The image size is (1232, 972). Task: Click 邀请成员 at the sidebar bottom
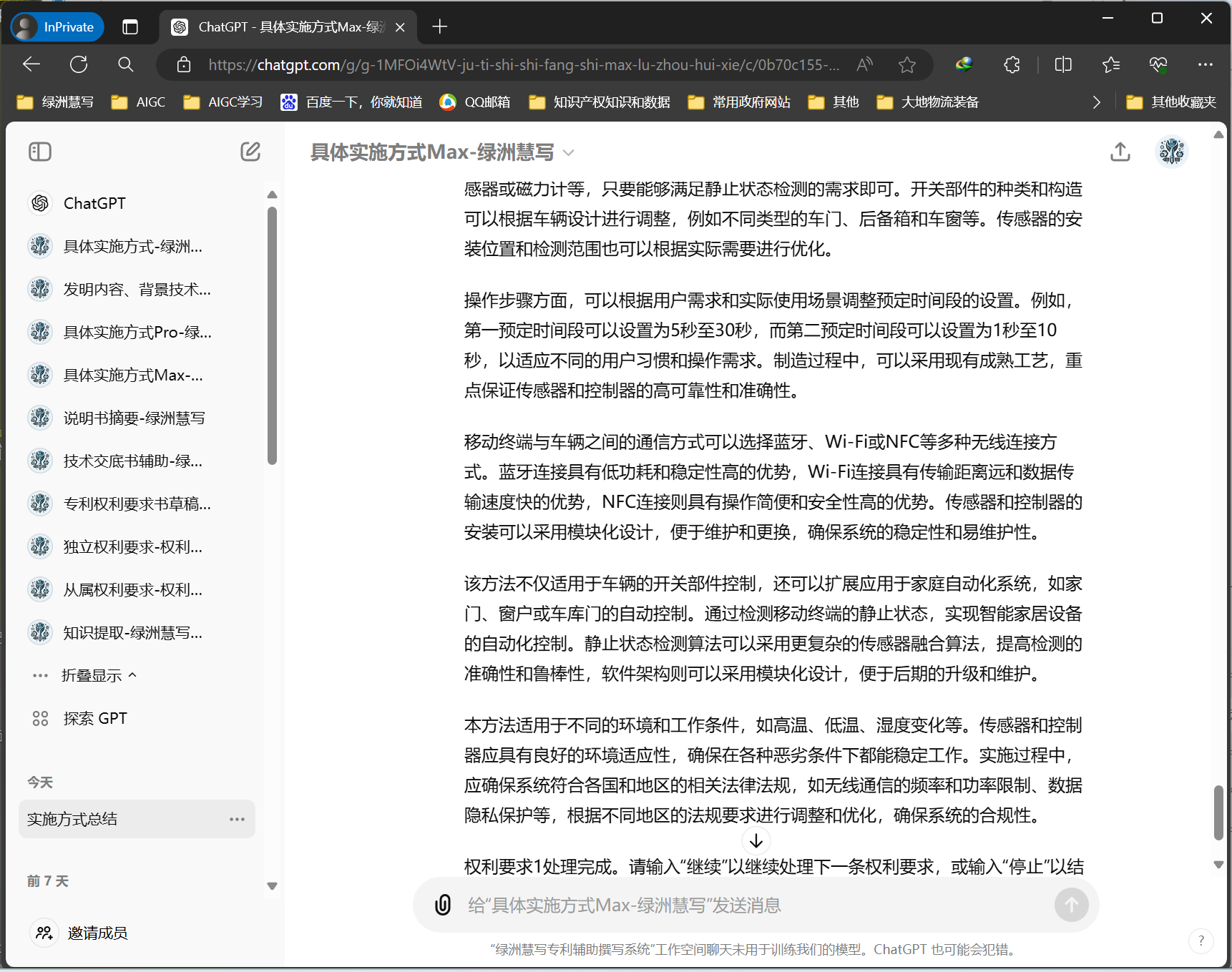click(x=97, y=933)
